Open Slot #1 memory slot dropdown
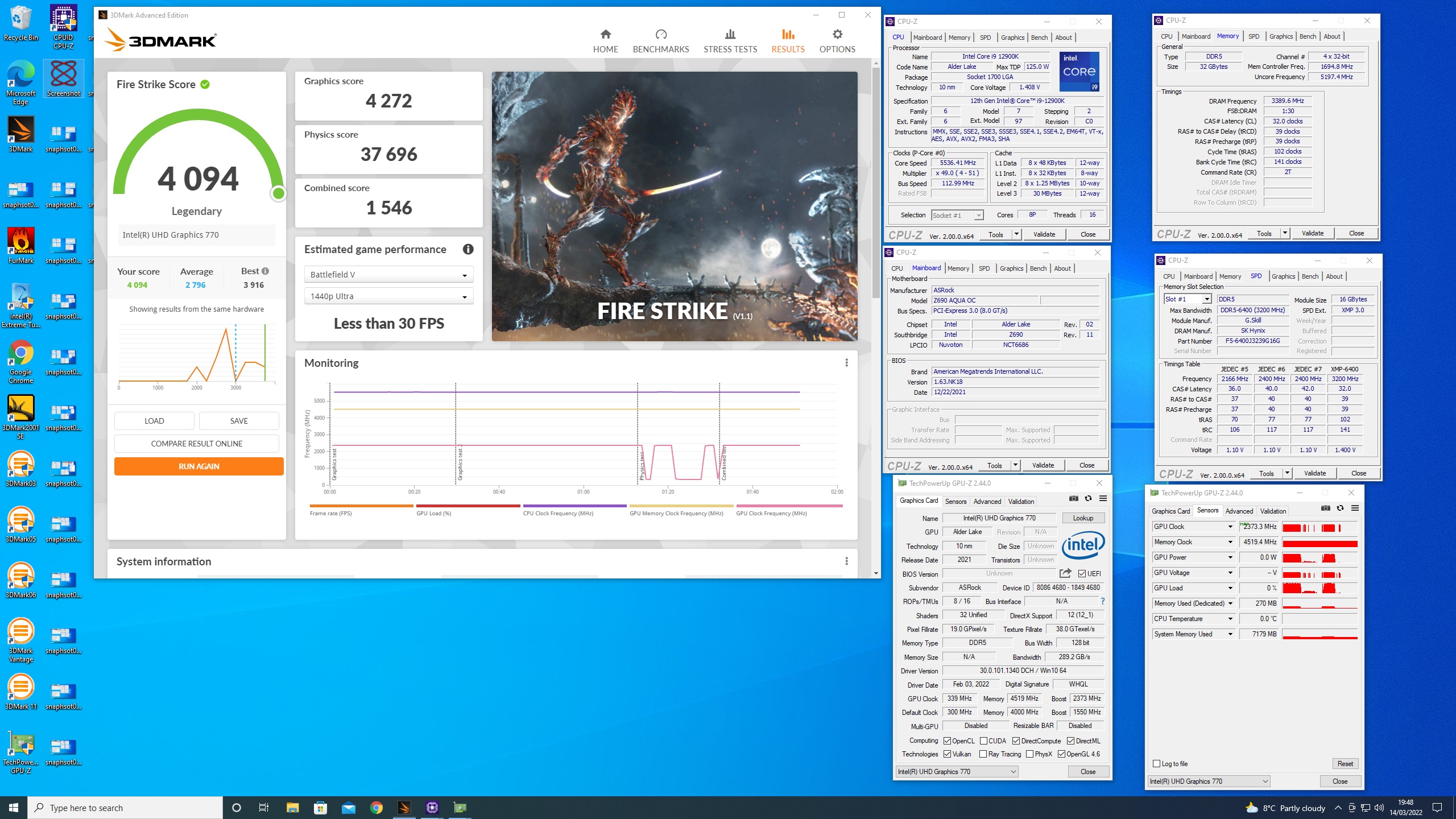The height and width of the screenshot is (819, 1456). 1188,299
